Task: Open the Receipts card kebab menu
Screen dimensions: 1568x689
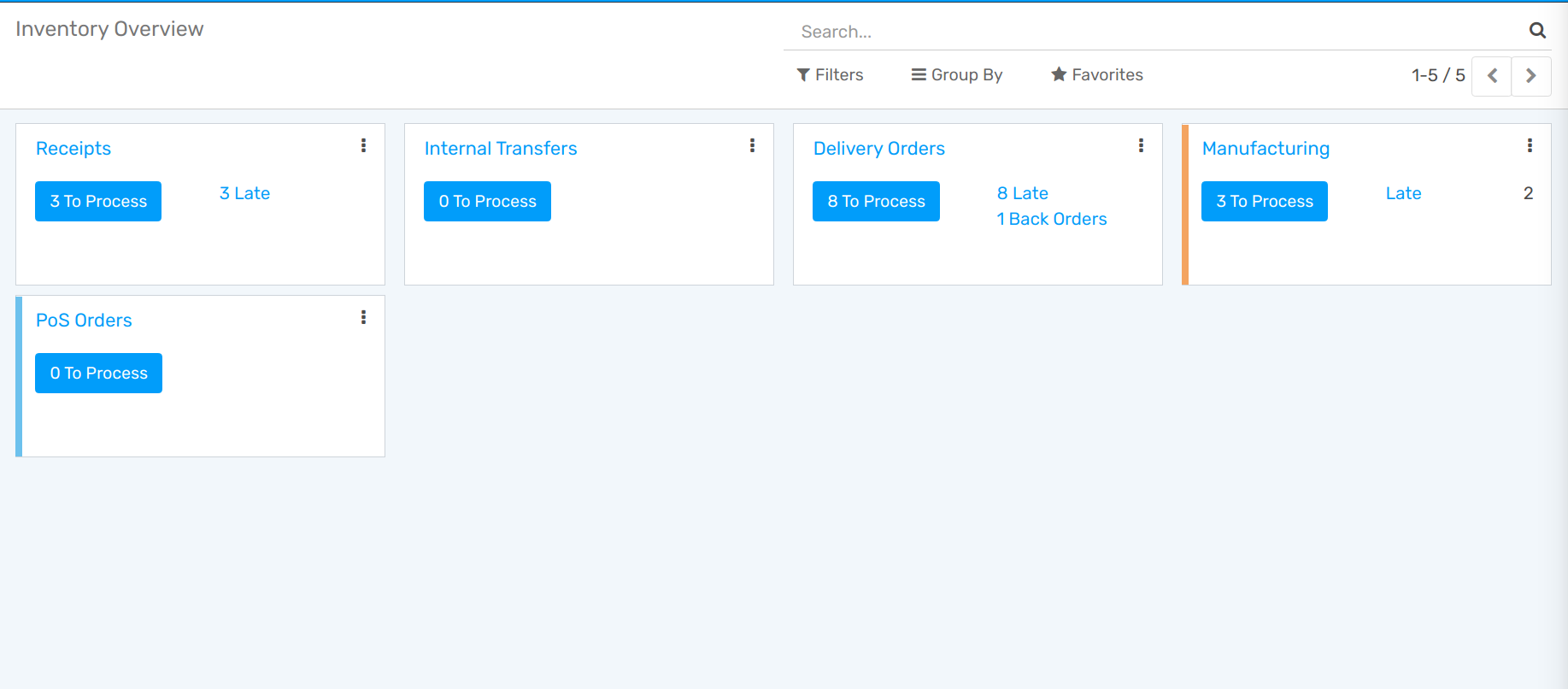Action: [363, 145]
